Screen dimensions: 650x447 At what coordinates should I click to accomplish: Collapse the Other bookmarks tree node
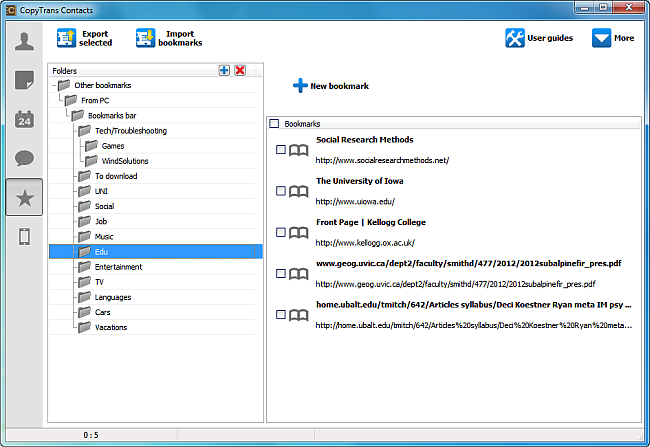[x=54, y=85]
